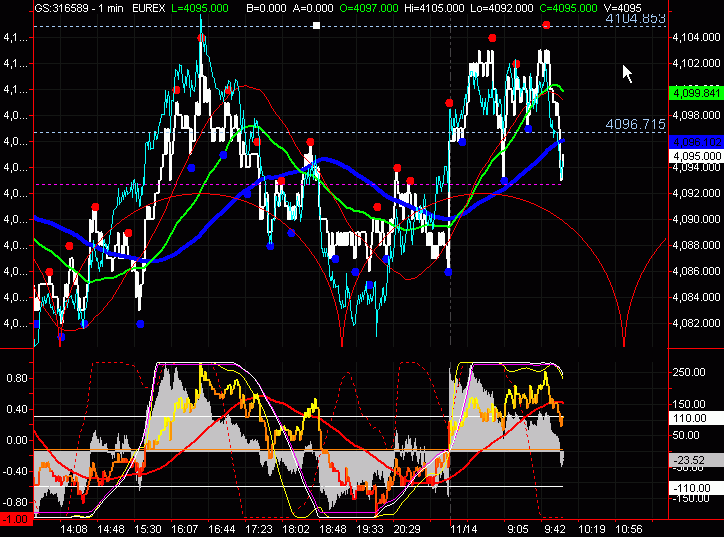Click the 150.00 indicator axis label
This screenshot has height=537, width=724.
tap(689, 404)
